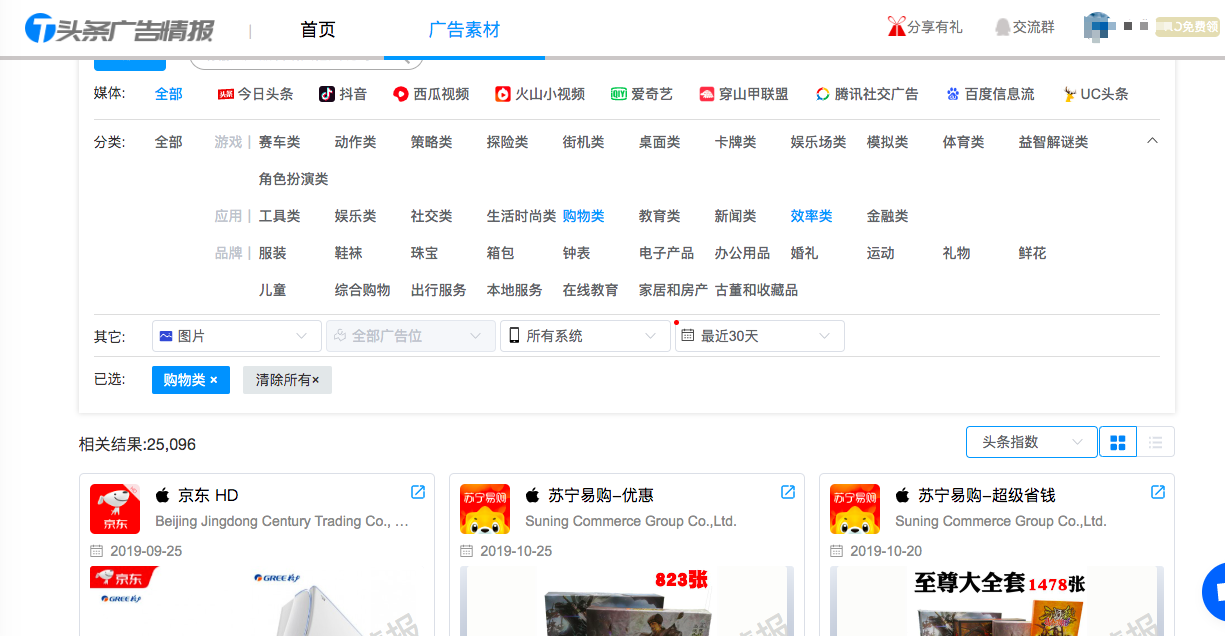
Task: Select the 服装 brand category
Action: 272,253
